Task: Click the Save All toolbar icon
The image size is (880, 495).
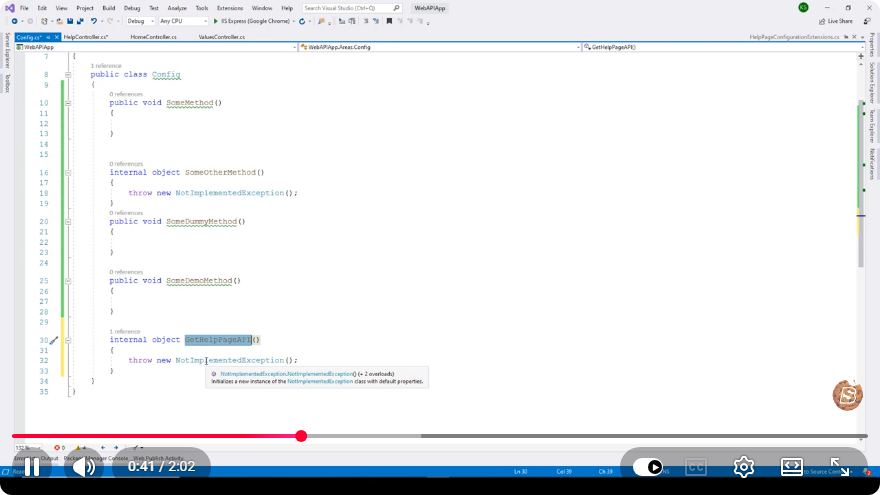Action: click(80, 21)
